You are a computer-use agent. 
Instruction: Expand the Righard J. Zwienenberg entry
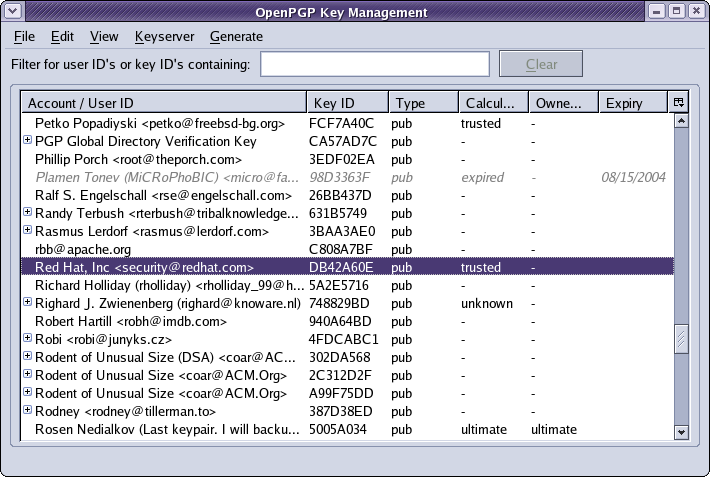coord(28,302)
